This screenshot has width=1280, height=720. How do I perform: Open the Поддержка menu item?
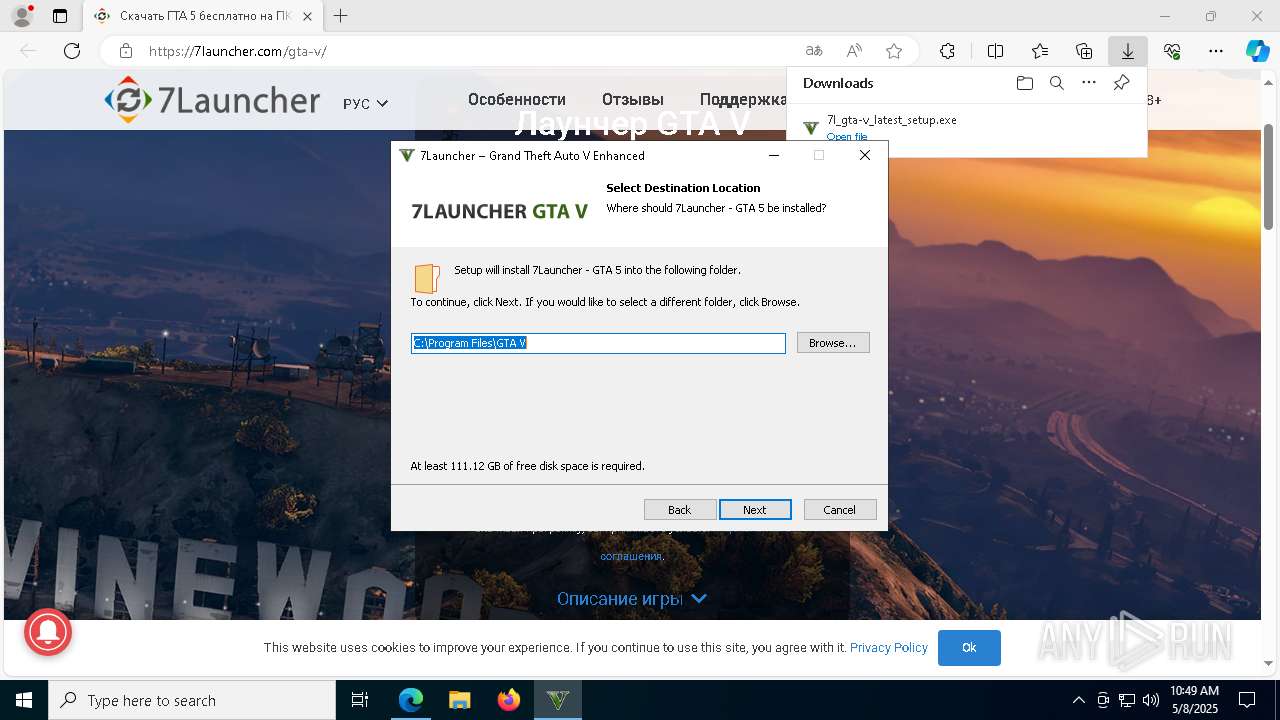(x=743, y=99)
